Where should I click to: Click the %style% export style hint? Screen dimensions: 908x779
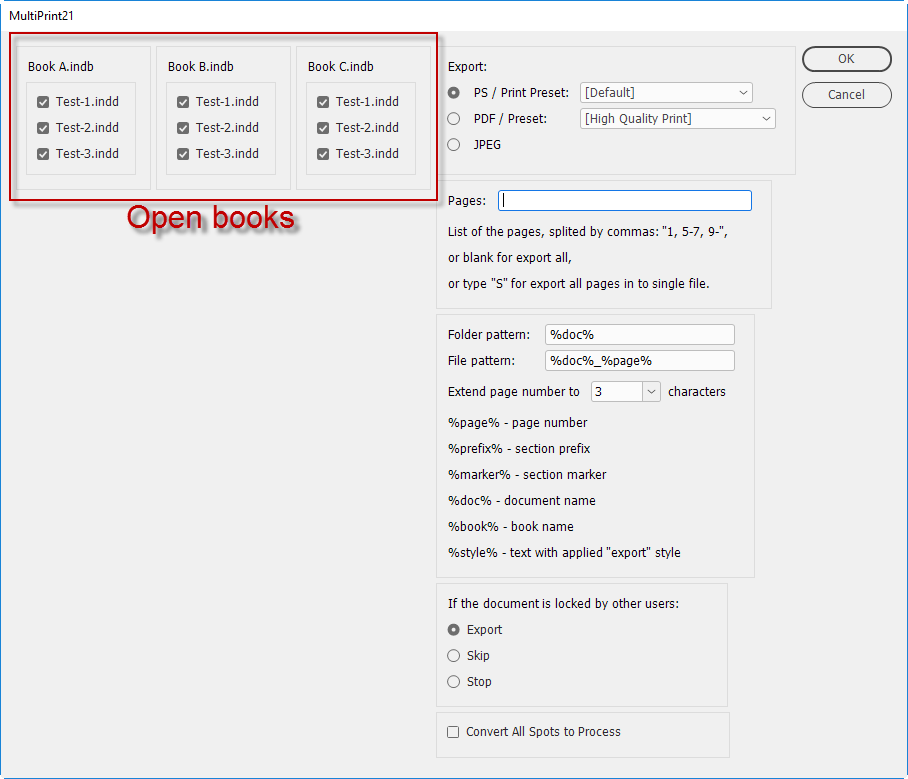tap(564, 553)
